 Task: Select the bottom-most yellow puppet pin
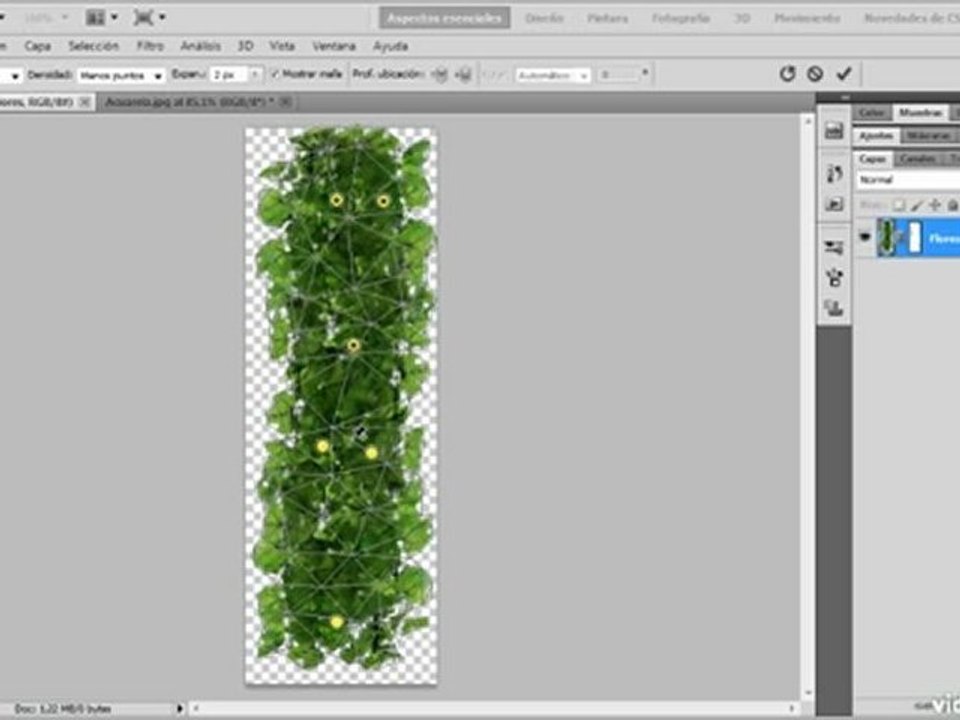point(337,622)
